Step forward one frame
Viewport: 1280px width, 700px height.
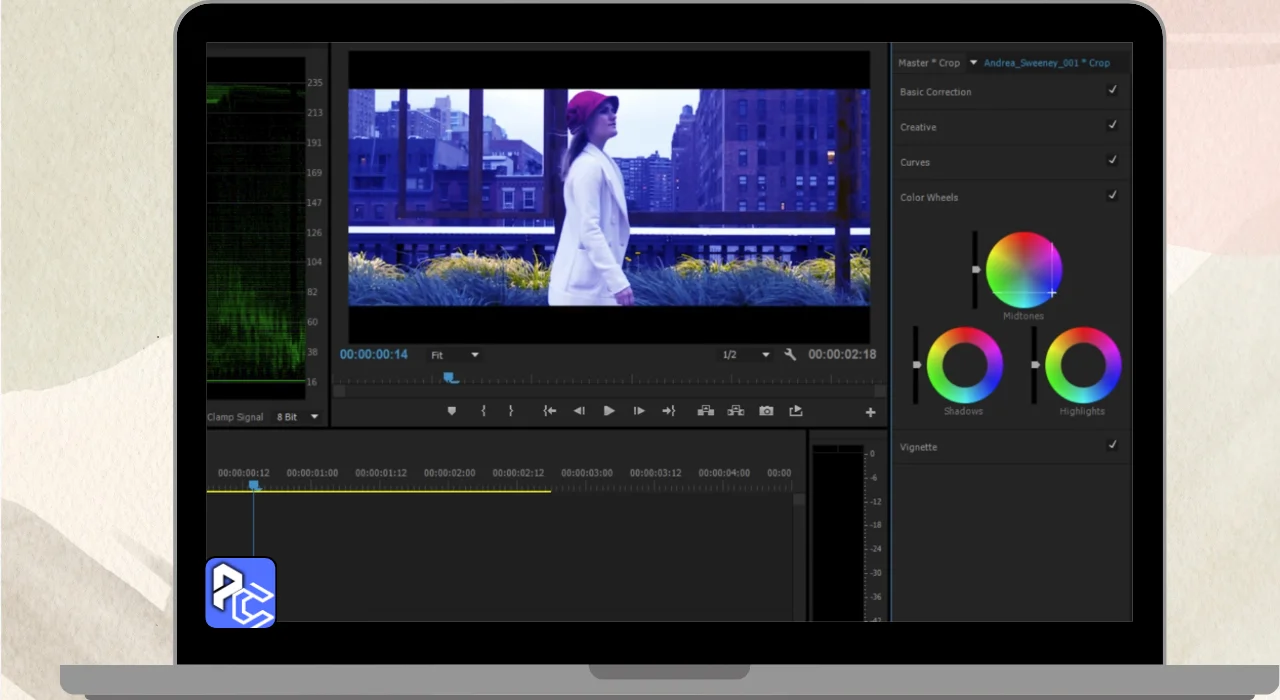click(x=639, y=411)
